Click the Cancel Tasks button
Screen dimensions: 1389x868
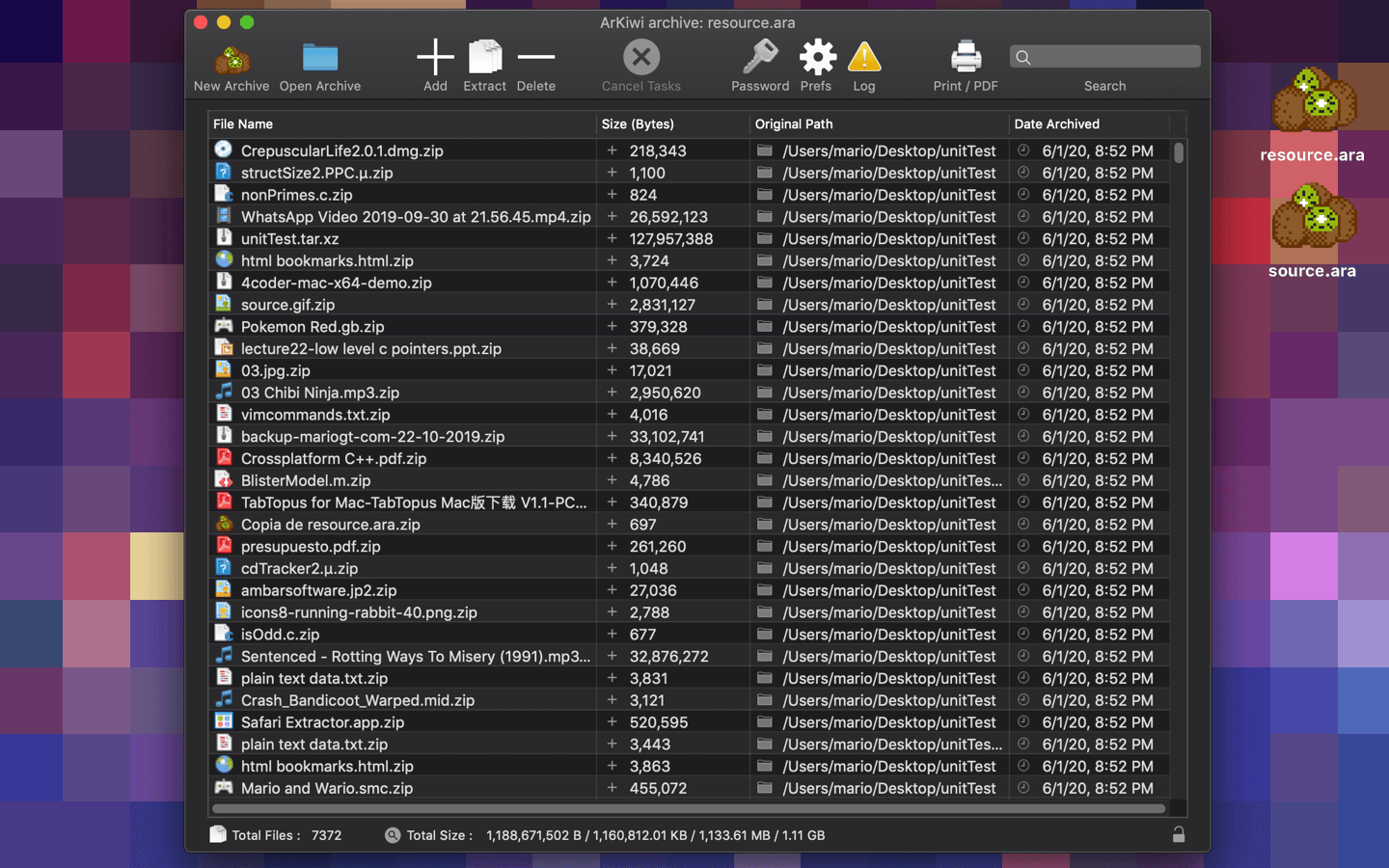point(641,58)
